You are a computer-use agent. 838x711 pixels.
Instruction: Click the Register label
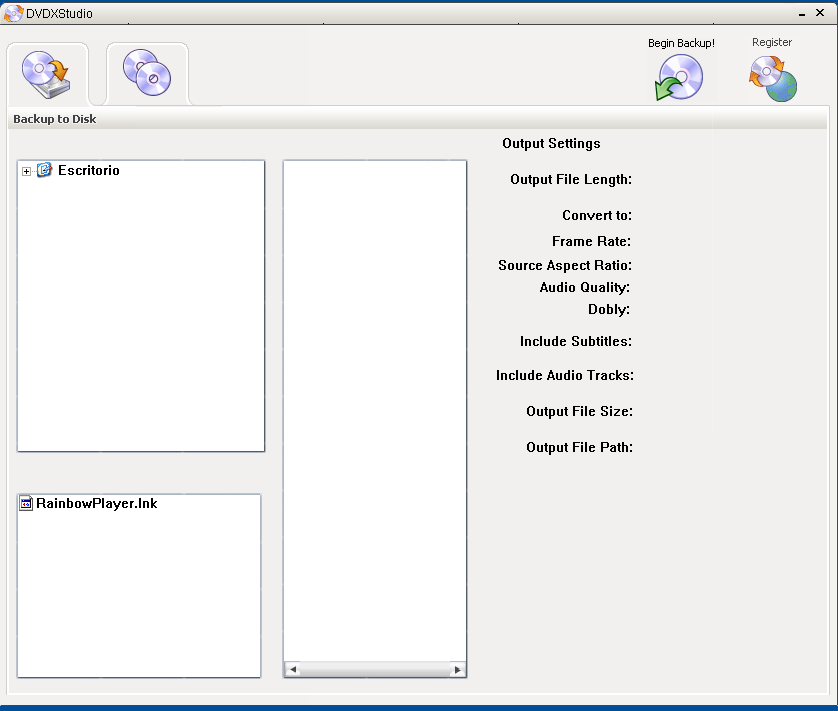(x=772, y=42)
